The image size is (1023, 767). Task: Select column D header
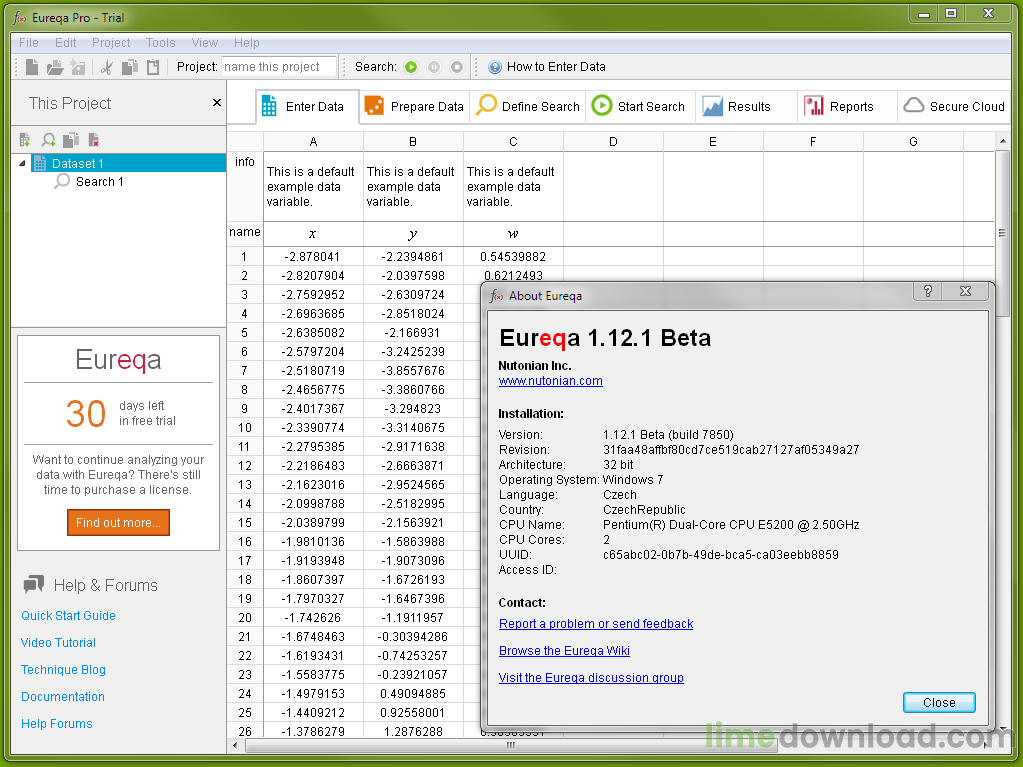(613, 142)
